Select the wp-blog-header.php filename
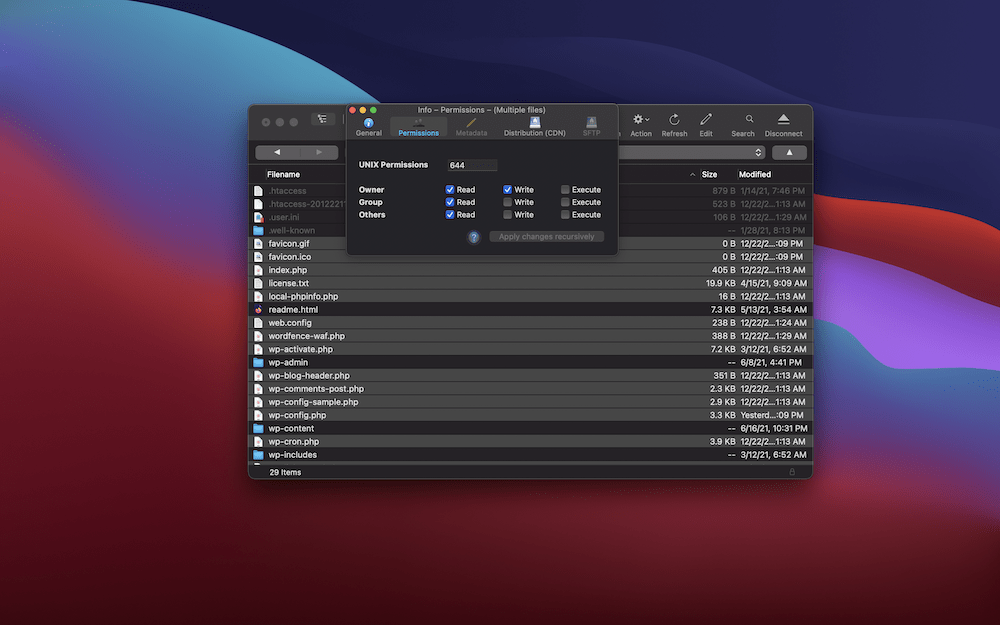The height and width of the screenshot is (625, 1000). (309, 376)
